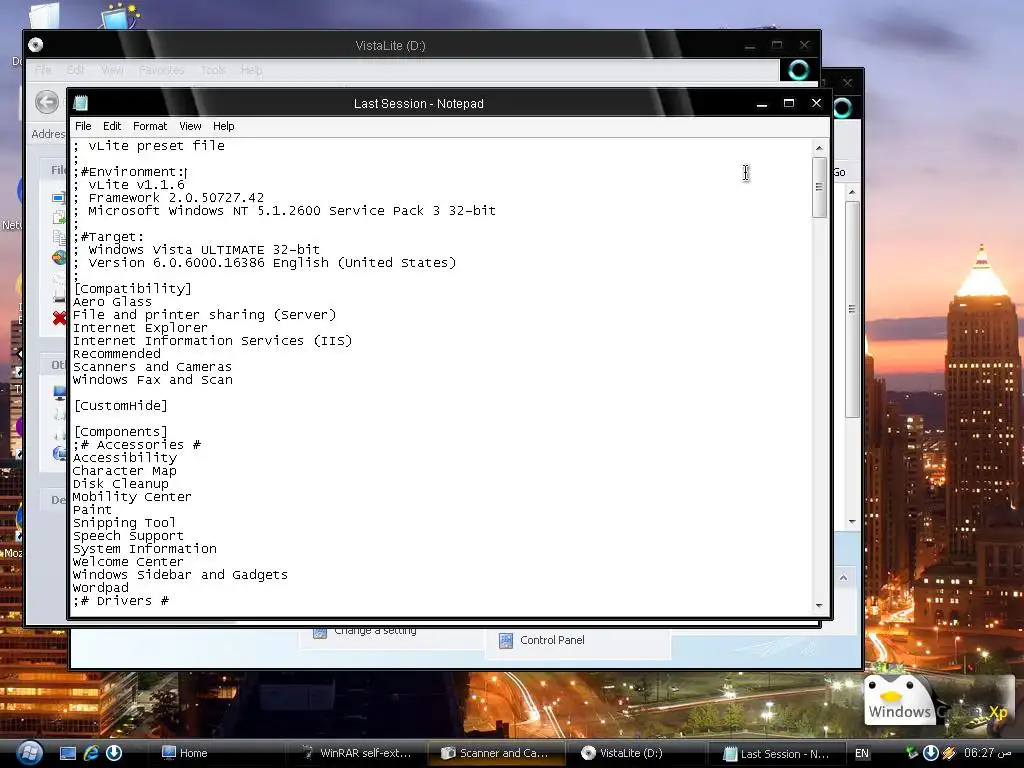Launch Internet Explorer from quick launch
The image size is (1024, 768).
91,753
